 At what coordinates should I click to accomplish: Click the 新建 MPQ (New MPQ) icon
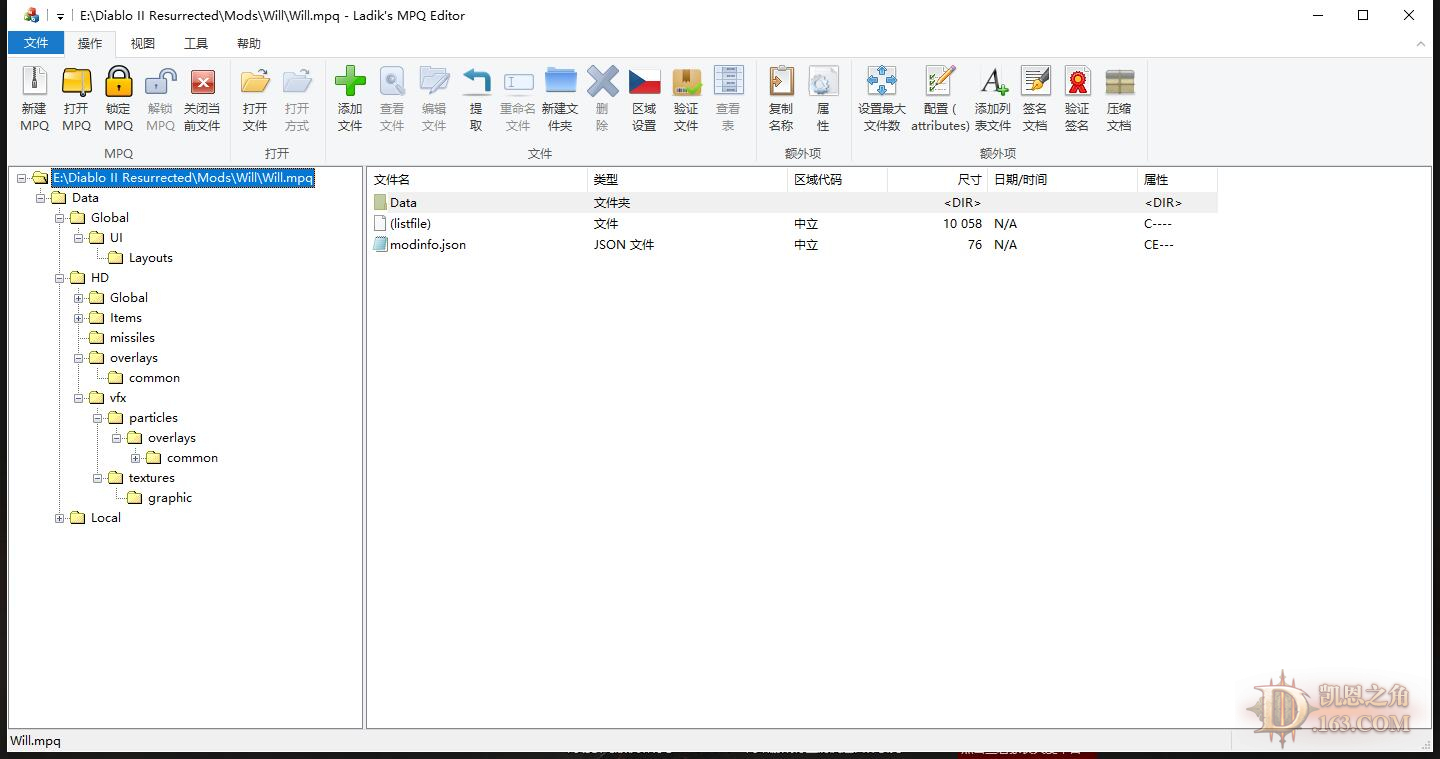pos(34,82)
